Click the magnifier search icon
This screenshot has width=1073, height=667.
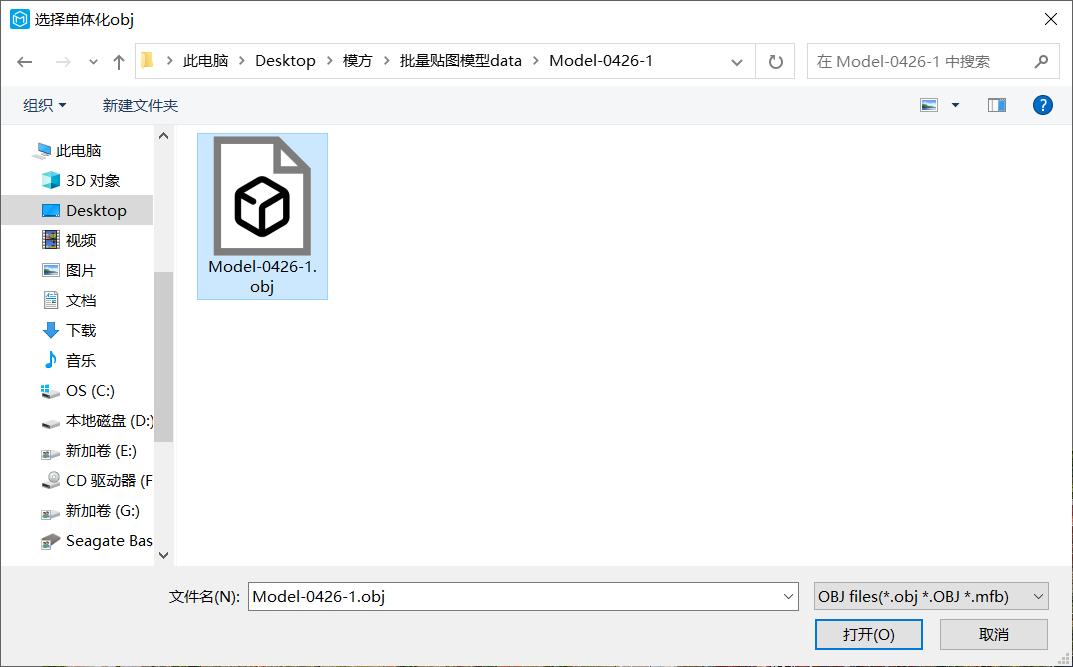point(1041,62)
